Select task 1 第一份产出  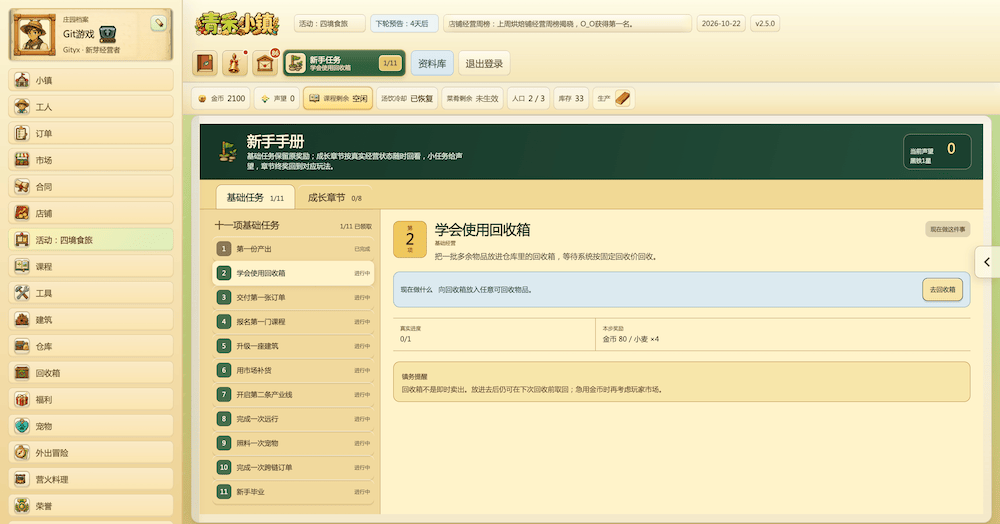click(x=293, y=249)
